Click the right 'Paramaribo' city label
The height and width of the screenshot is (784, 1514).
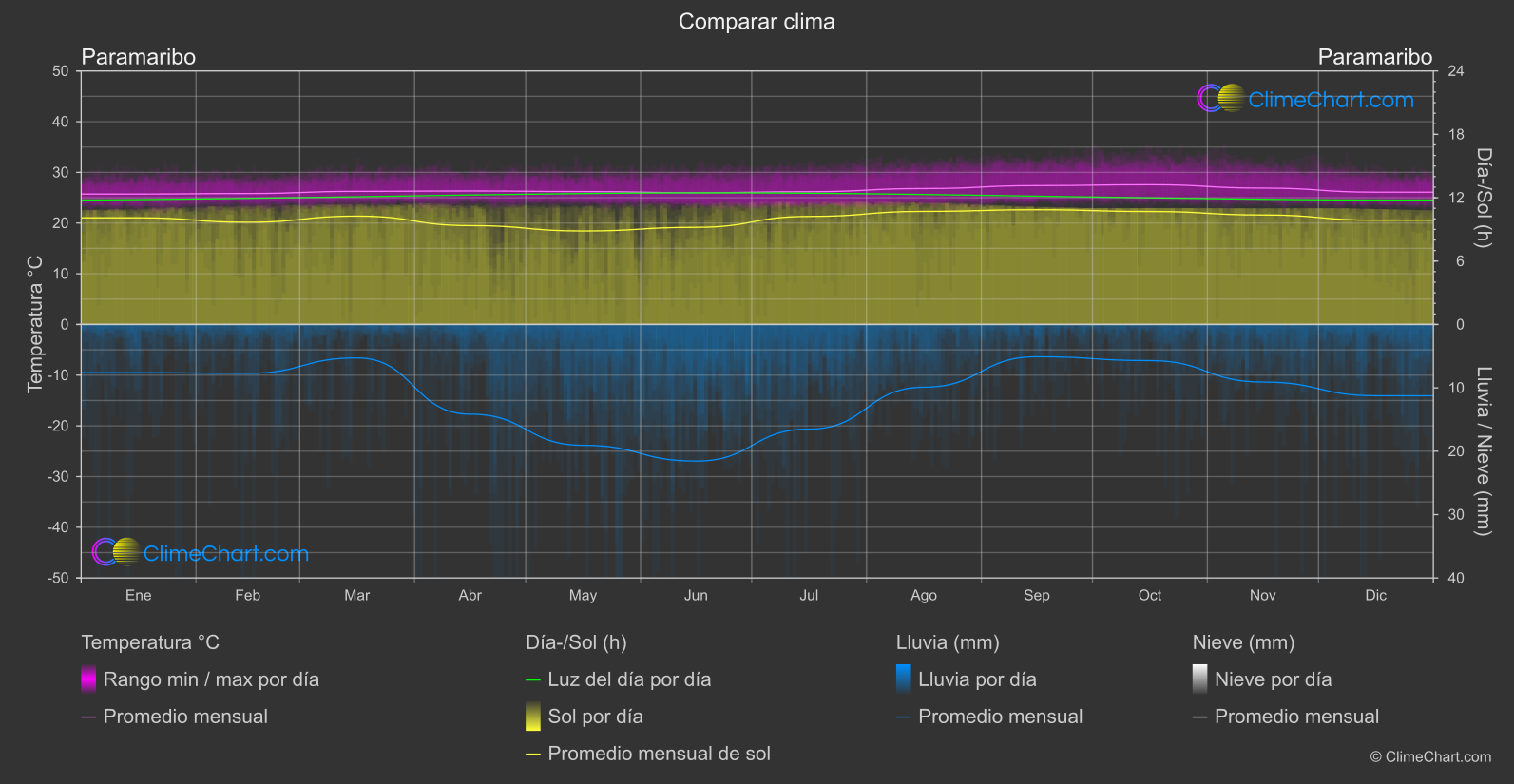tap(1375, 57)
